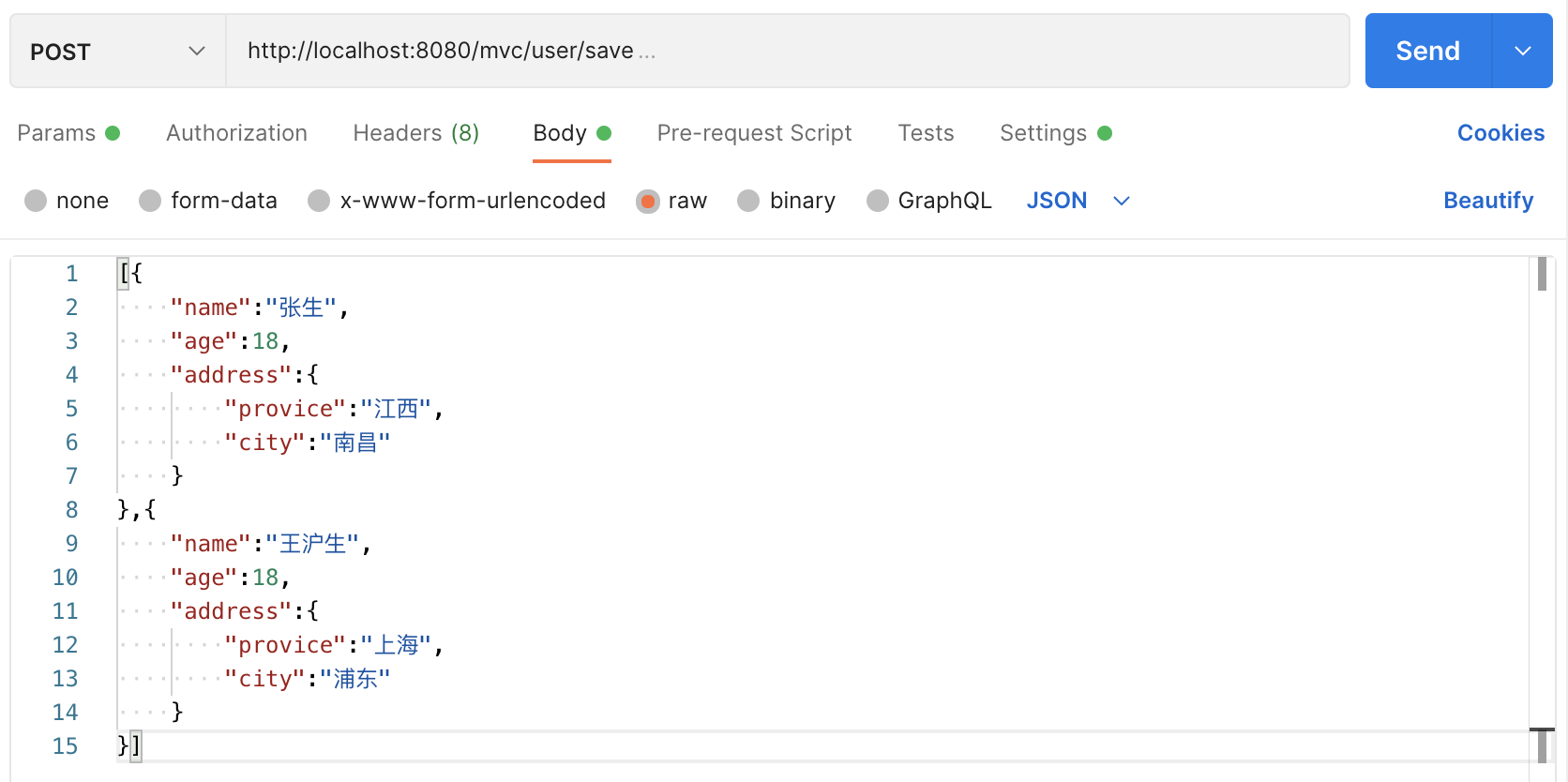Open the Send options dropdown arrow
This screenshot has width=1568, height=782.
pyautogui.click(x=1523, y=51)
